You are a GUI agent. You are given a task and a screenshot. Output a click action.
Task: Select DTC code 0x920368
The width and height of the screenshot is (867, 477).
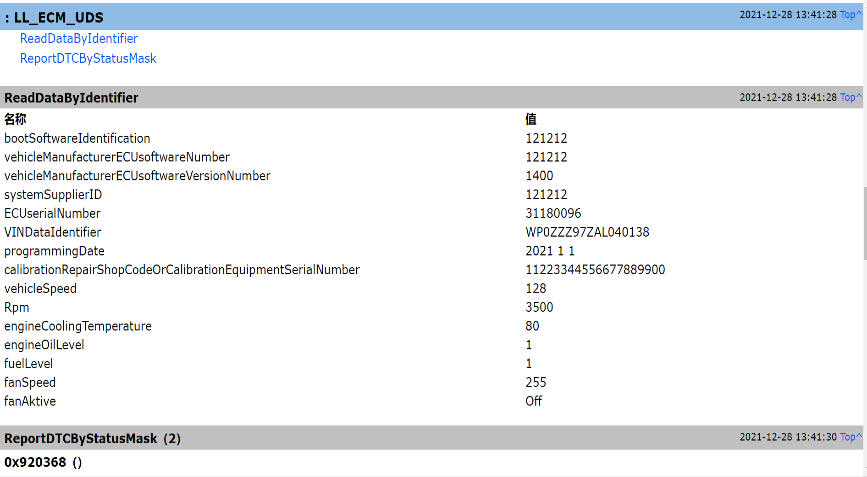pos(35,462)
